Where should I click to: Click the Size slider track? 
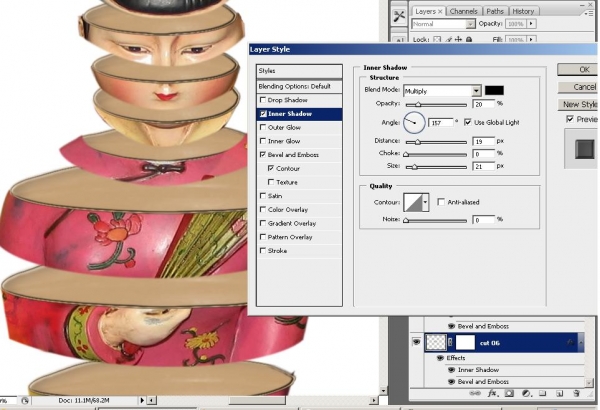436,167
